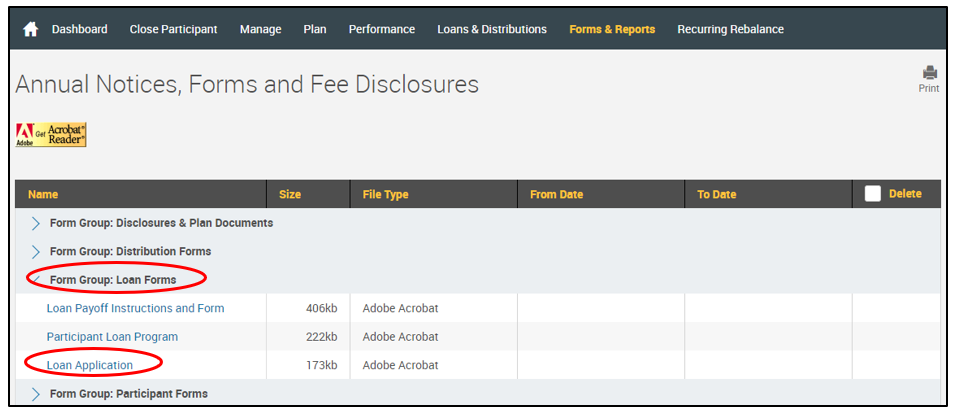Select Close Participant in navigation bar

coord(173,29)
